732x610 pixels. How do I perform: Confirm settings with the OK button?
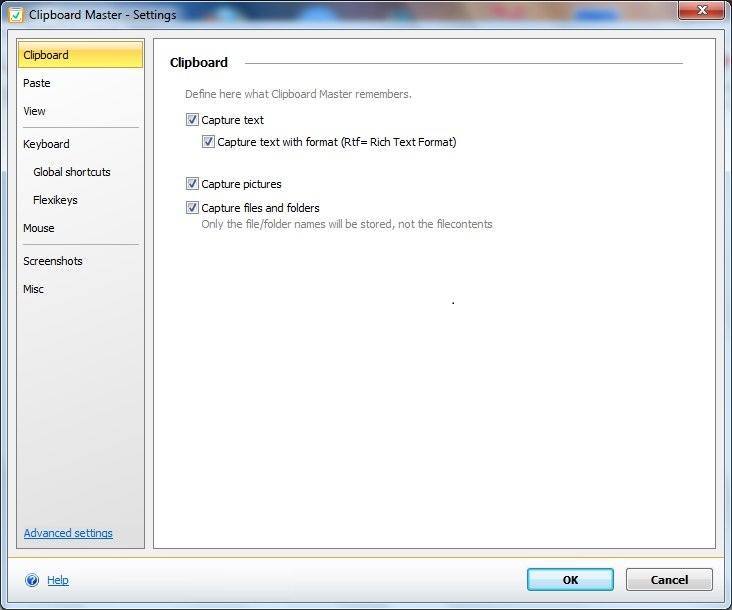(x=570, y=580)
